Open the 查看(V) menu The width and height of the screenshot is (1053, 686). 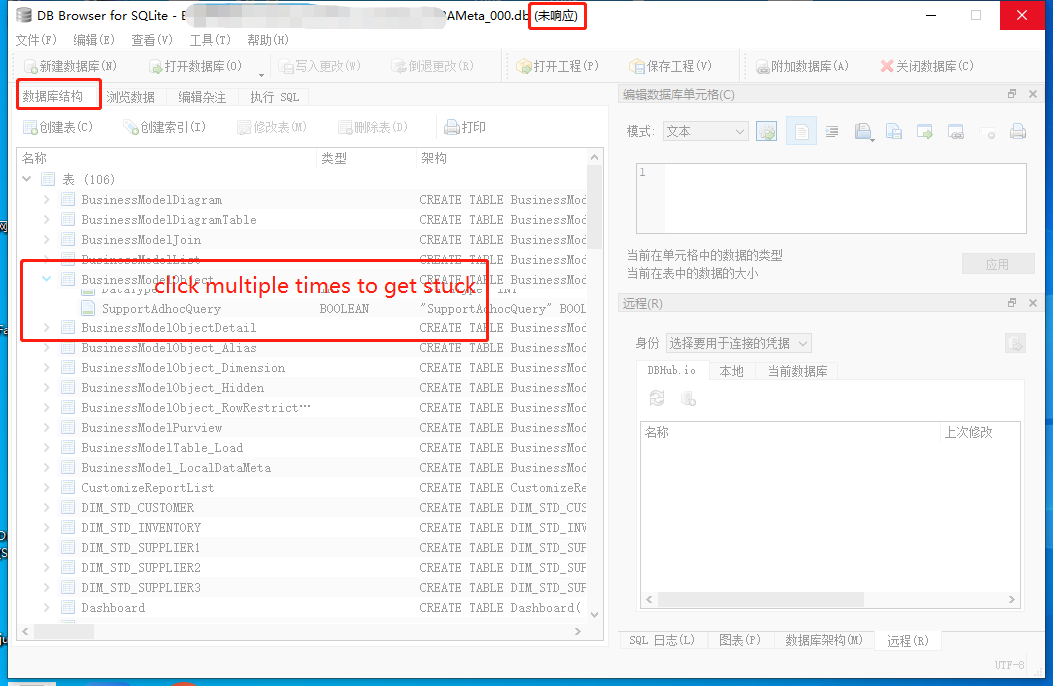pyautogui.click(x=152, y=40)
